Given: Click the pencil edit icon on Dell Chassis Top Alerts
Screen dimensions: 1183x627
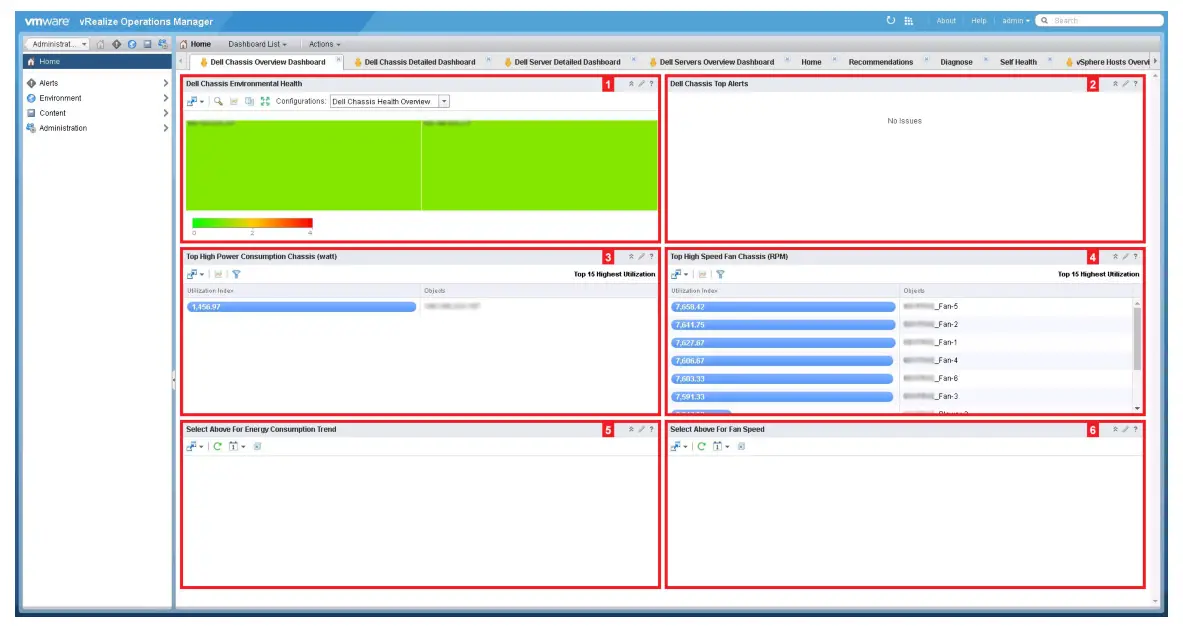Looking at the screenshot, I should coord(1125,83).
